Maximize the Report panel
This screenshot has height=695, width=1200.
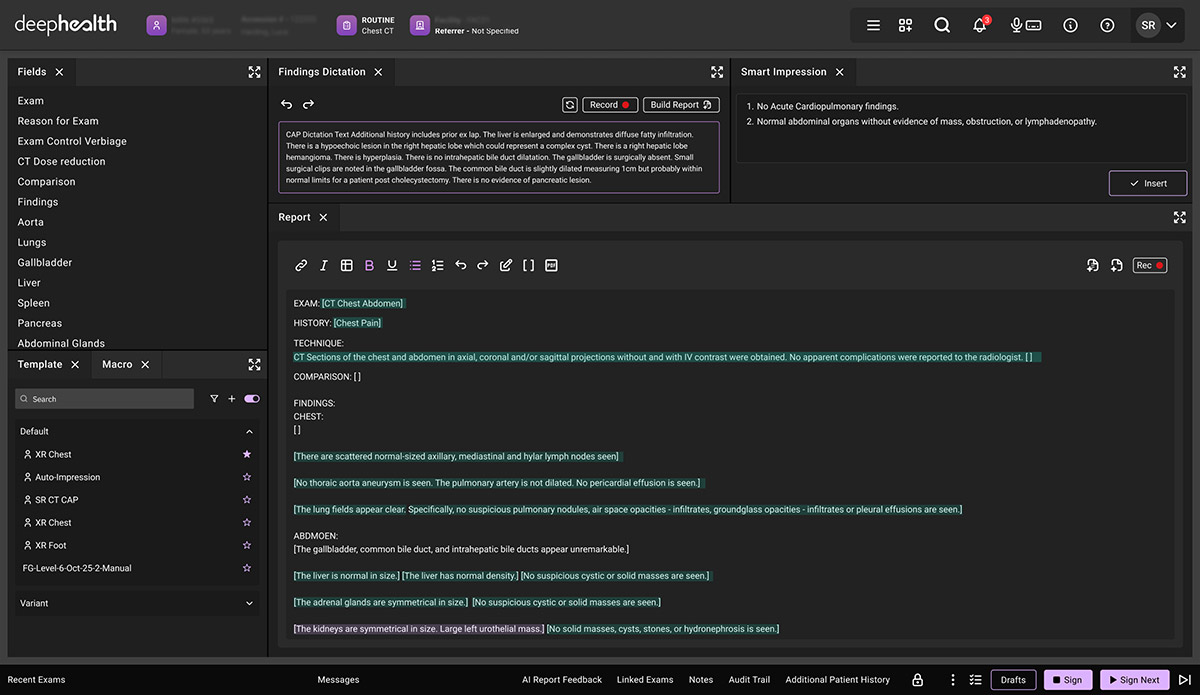click(1180, 217)
